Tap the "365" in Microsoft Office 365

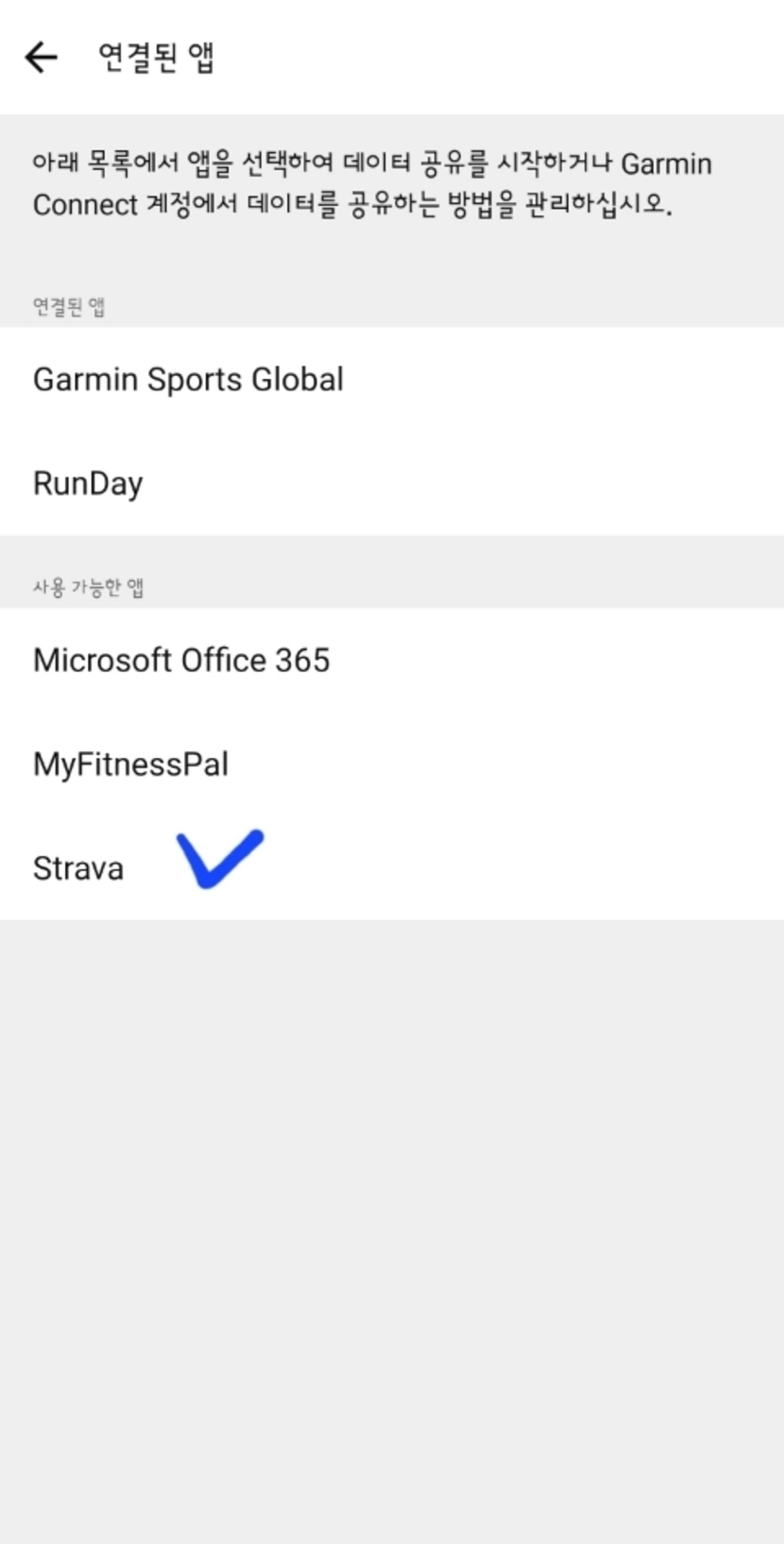coord(303,660)
